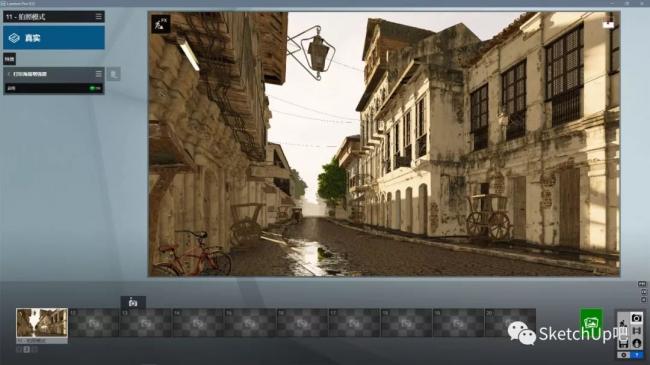The height and width of the screenshot is (365, 650).
Task: Toggle the settings button next to help
Action: pos(623,355)
